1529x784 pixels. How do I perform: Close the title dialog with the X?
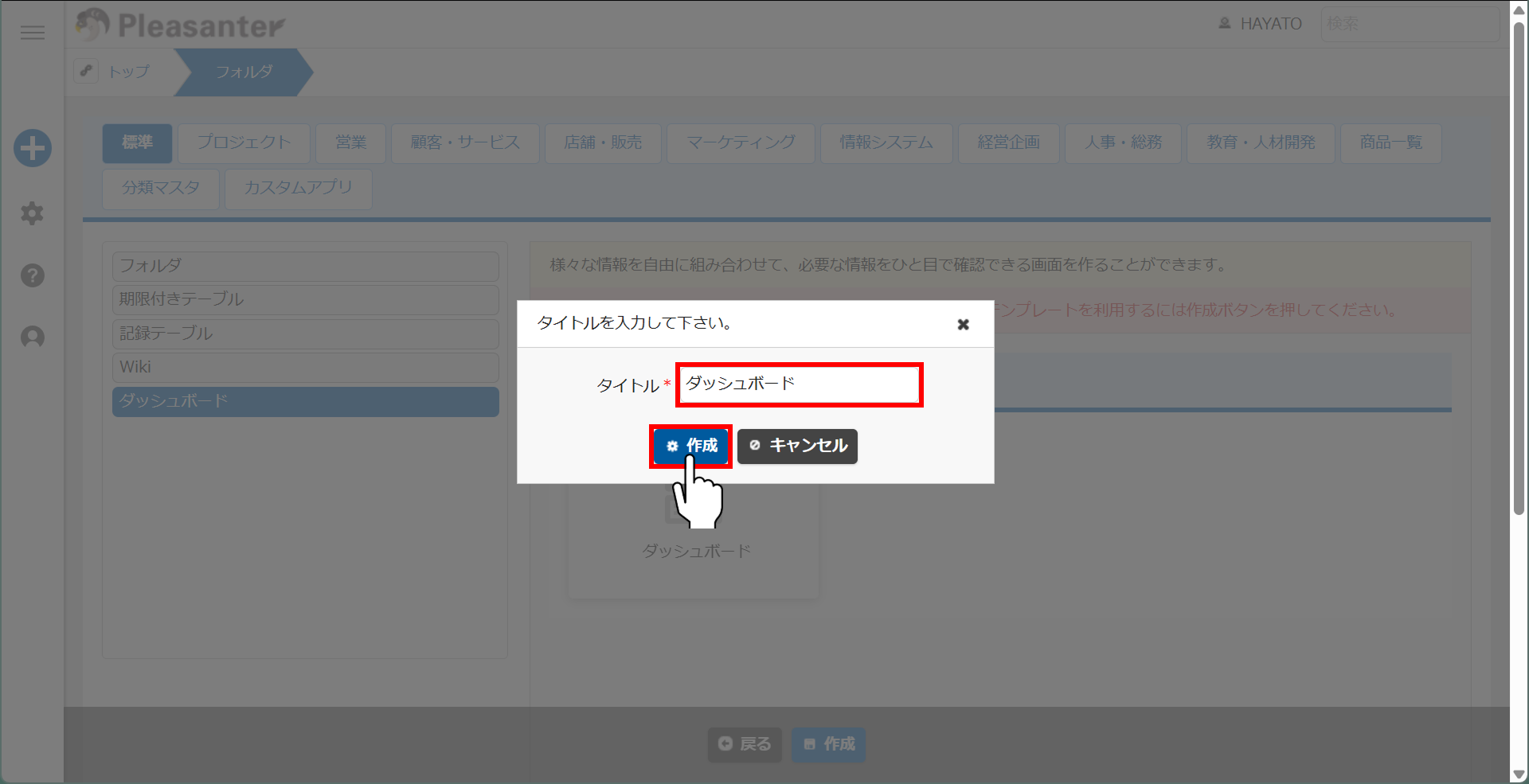(x=963, y=324)
